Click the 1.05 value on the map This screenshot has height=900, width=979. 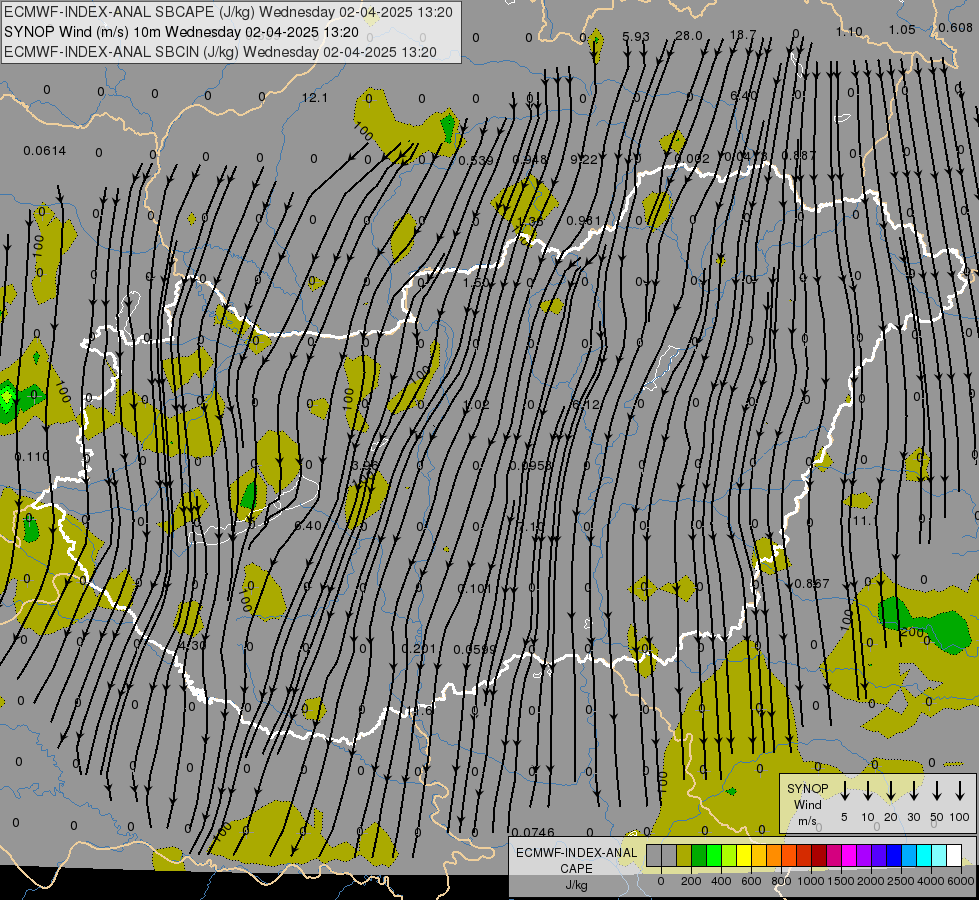pos(902,29)
